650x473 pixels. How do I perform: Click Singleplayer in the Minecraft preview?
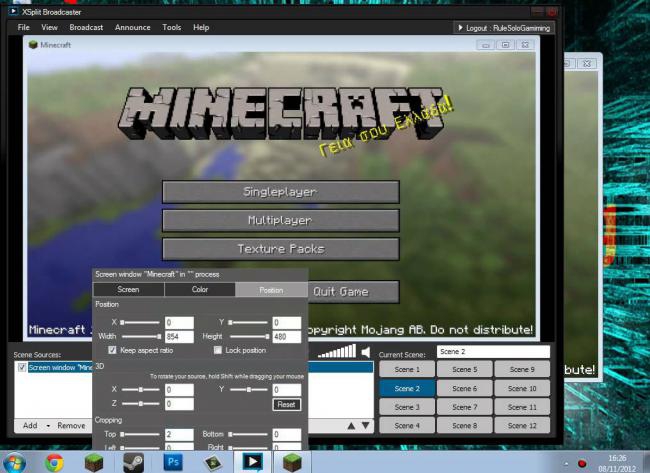281,192
